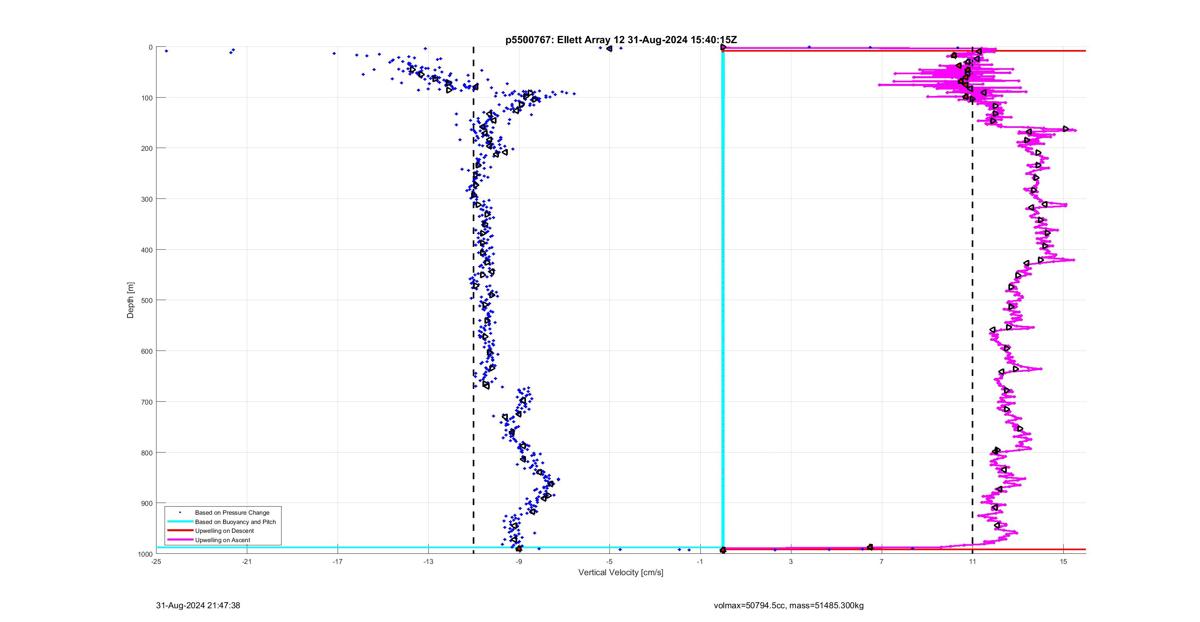The image size is (1200, 622).
Task: Click the x-axis tick label '15'
Action: coord(1063,562)
